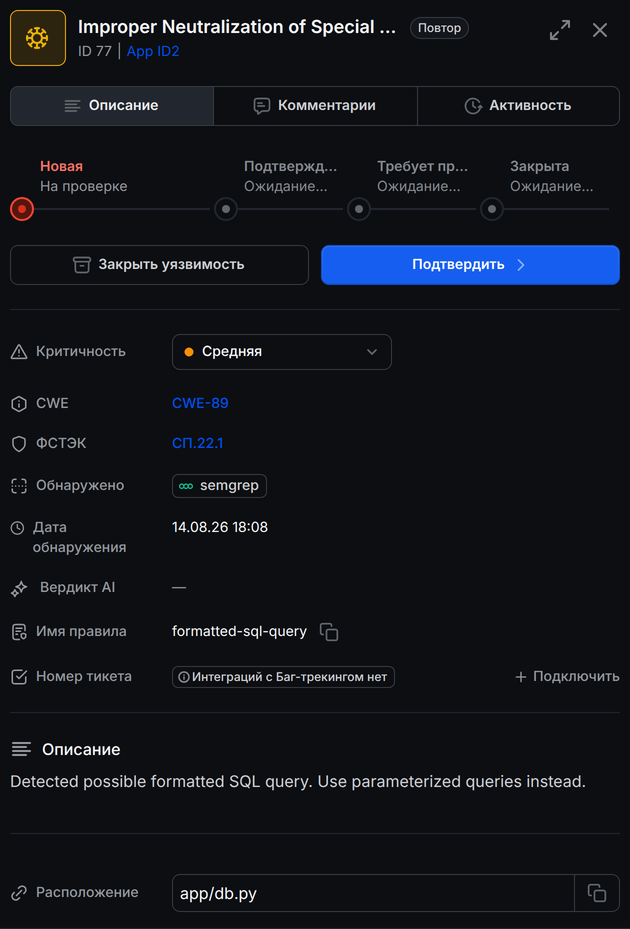Select the Требует пр... status step marker
This screenshot has width=630, height=929.
click(x=359, y=209)
